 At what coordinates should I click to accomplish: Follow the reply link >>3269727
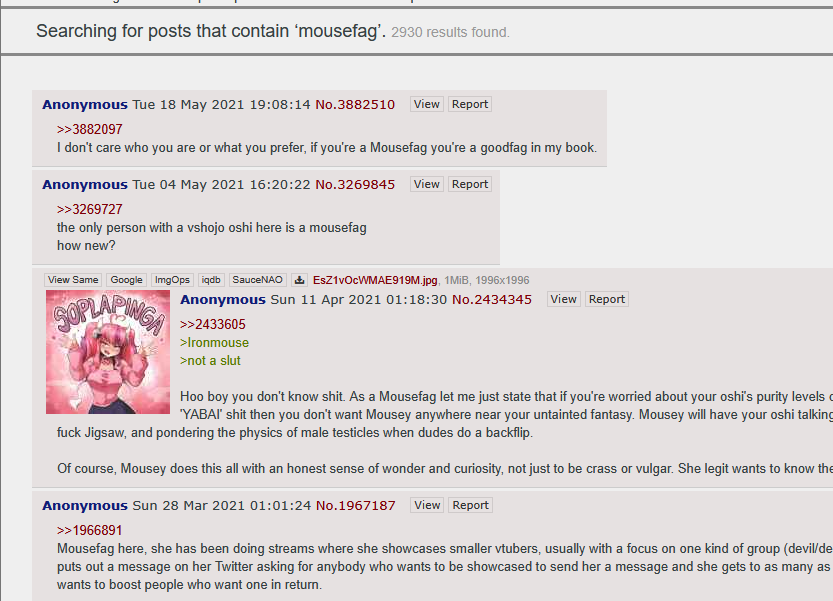pyautogui.click(x=90, y=209)
